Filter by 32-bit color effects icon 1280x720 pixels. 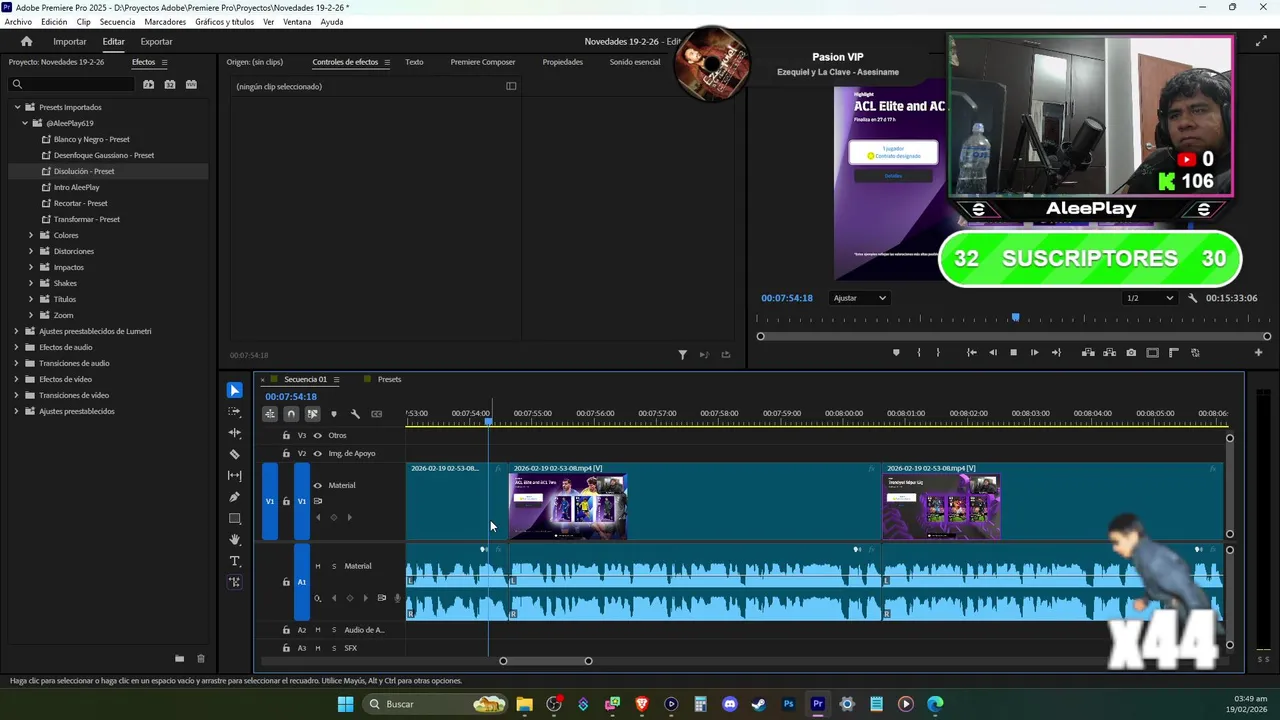(x=170, y=84)
